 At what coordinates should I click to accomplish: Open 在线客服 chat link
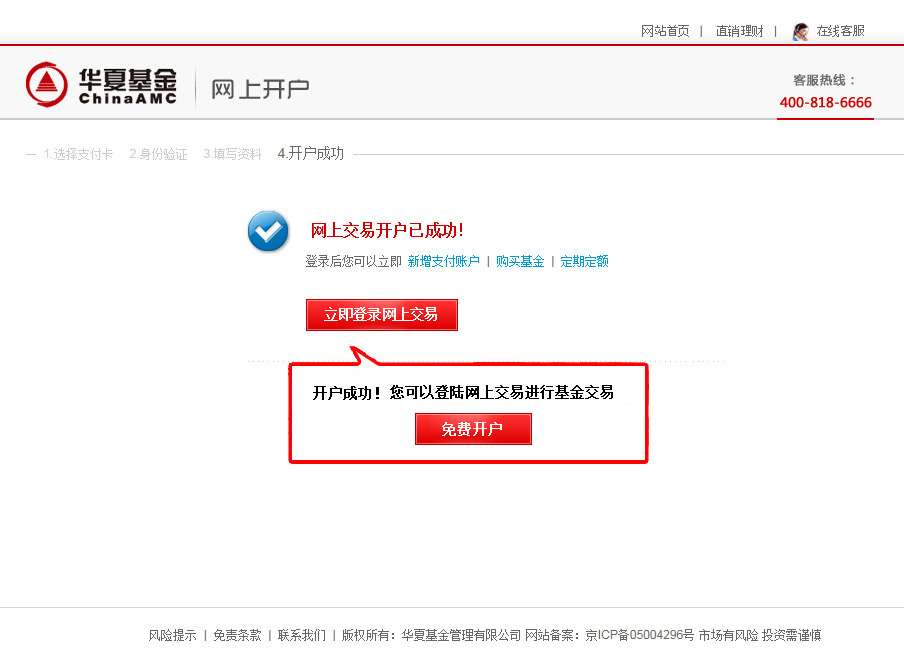(840, 31)
